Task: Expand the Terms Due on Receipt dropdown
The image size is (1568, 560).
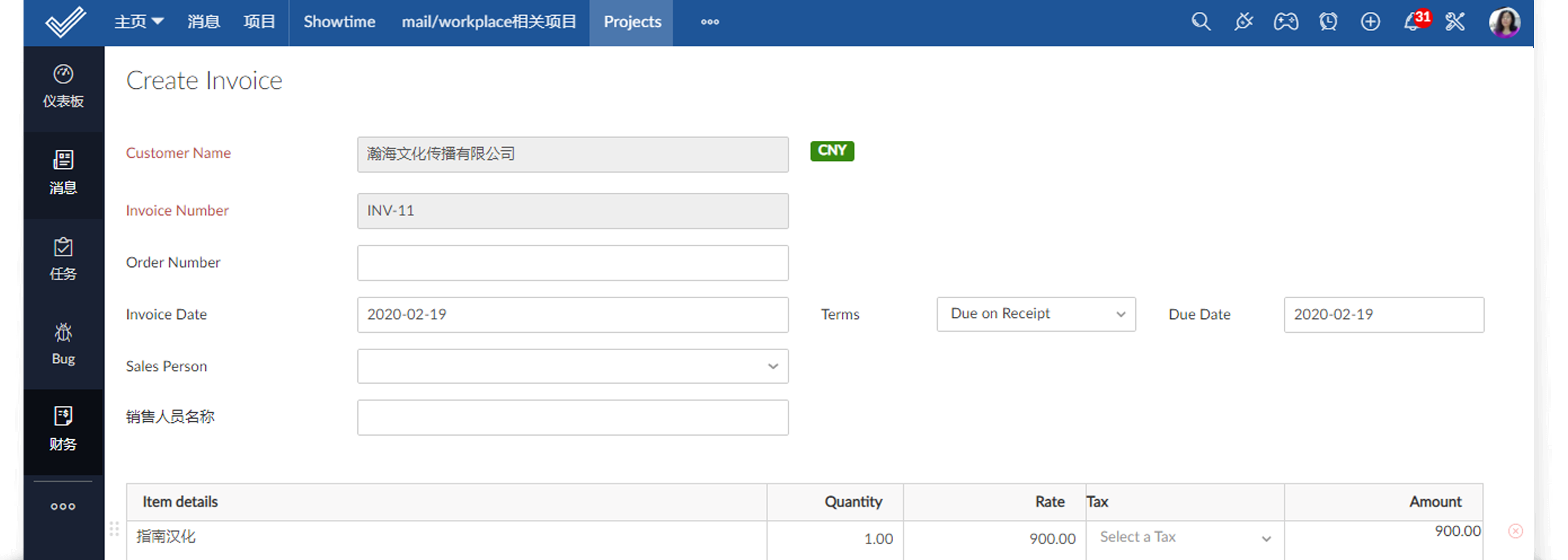Action: [1035, 314]
